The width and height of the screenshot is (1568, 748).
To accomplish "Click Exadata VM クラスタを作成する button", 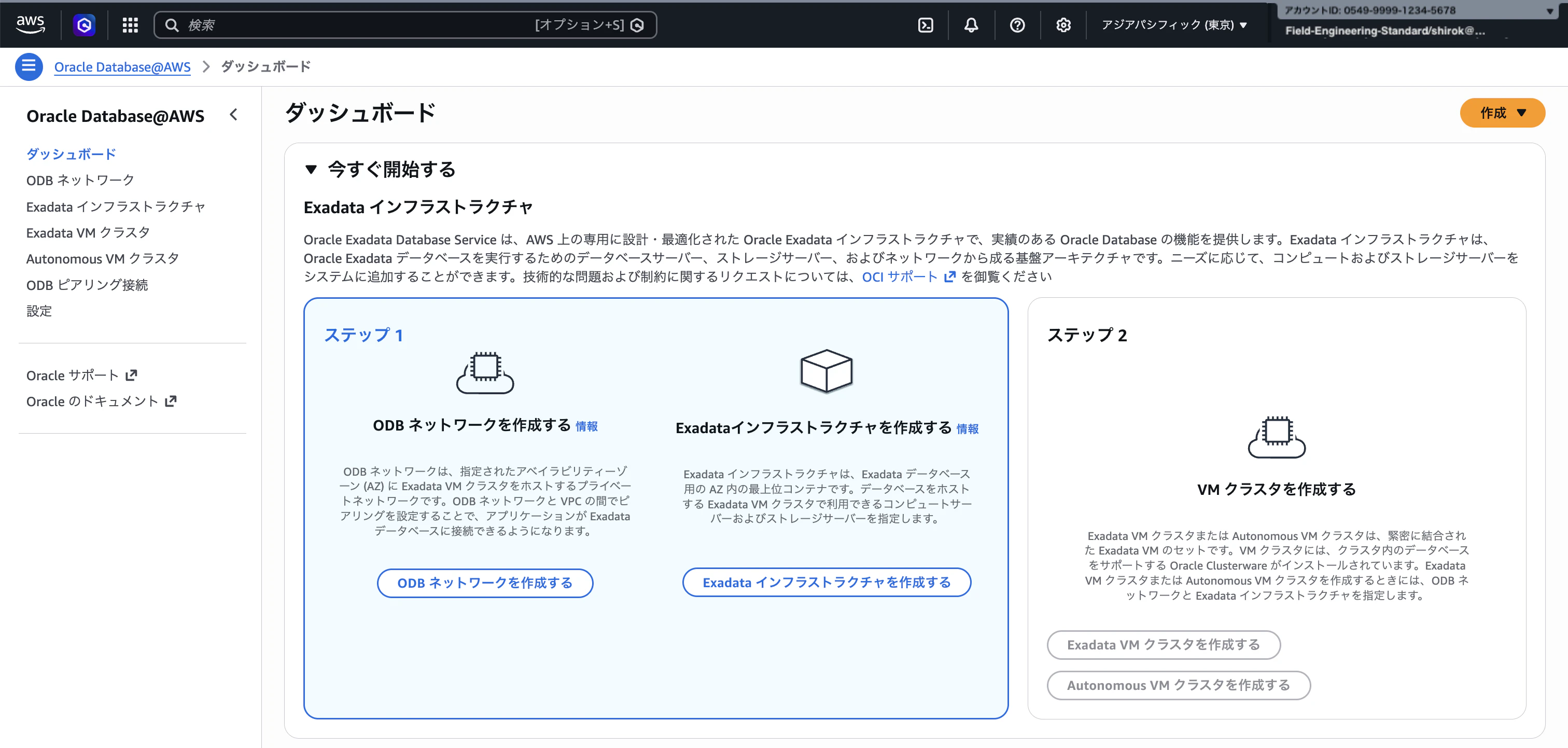I will (x=1163, y=644).
